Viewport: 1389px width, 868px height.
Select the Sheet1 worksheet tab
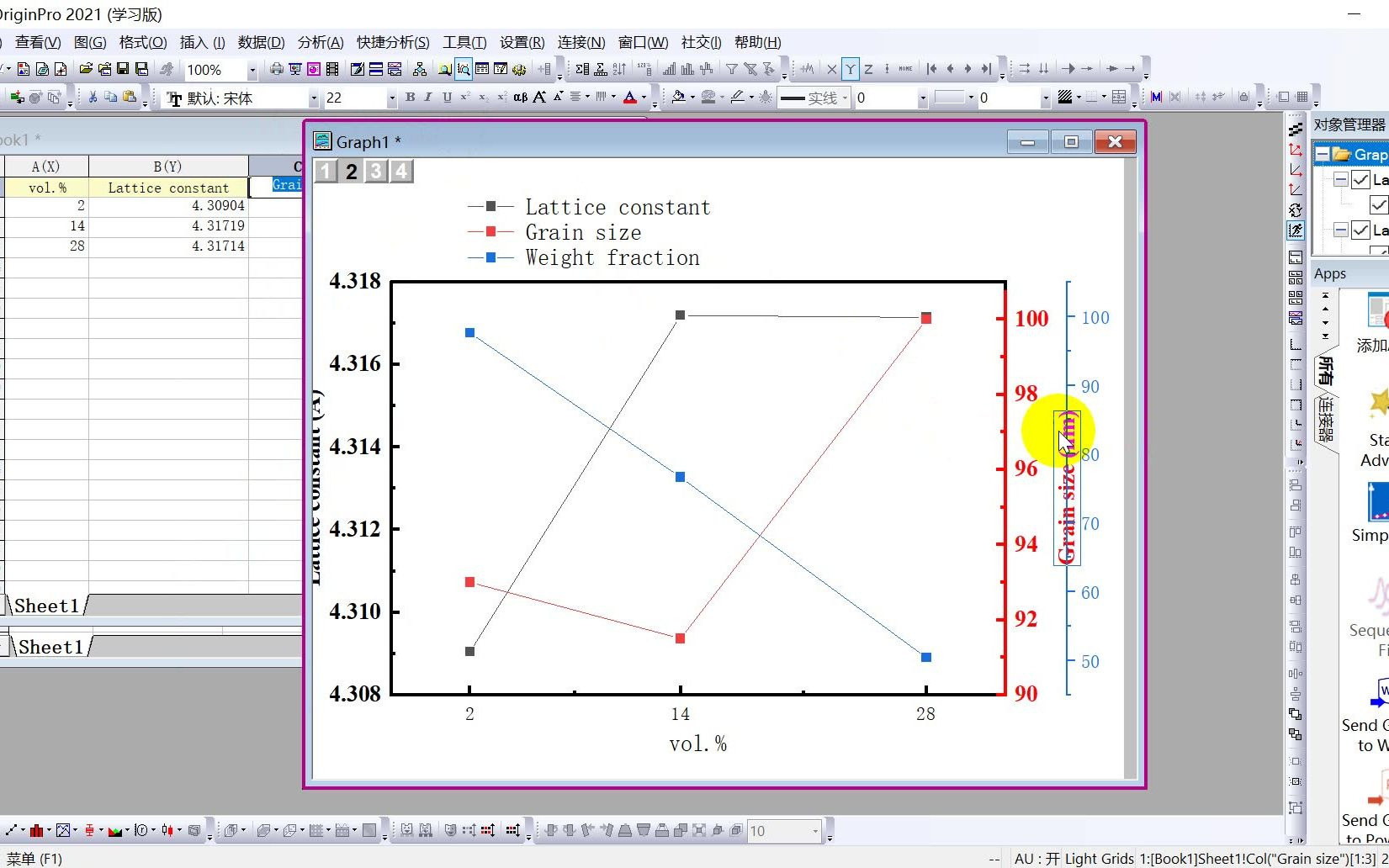(x=46, y=606)
